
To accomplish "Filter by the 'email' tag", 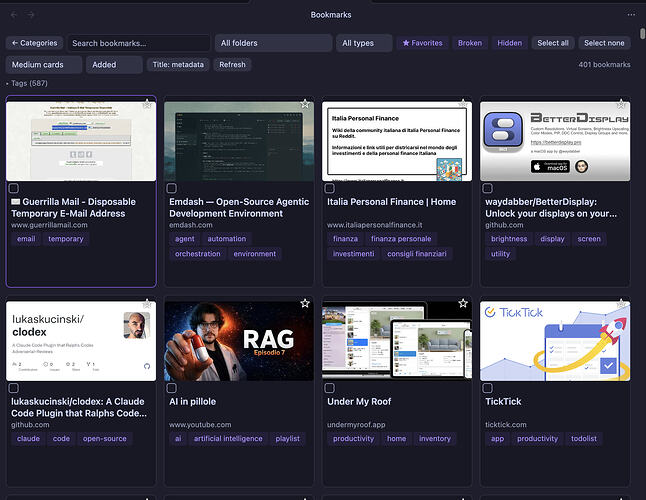I will point(26,239).
